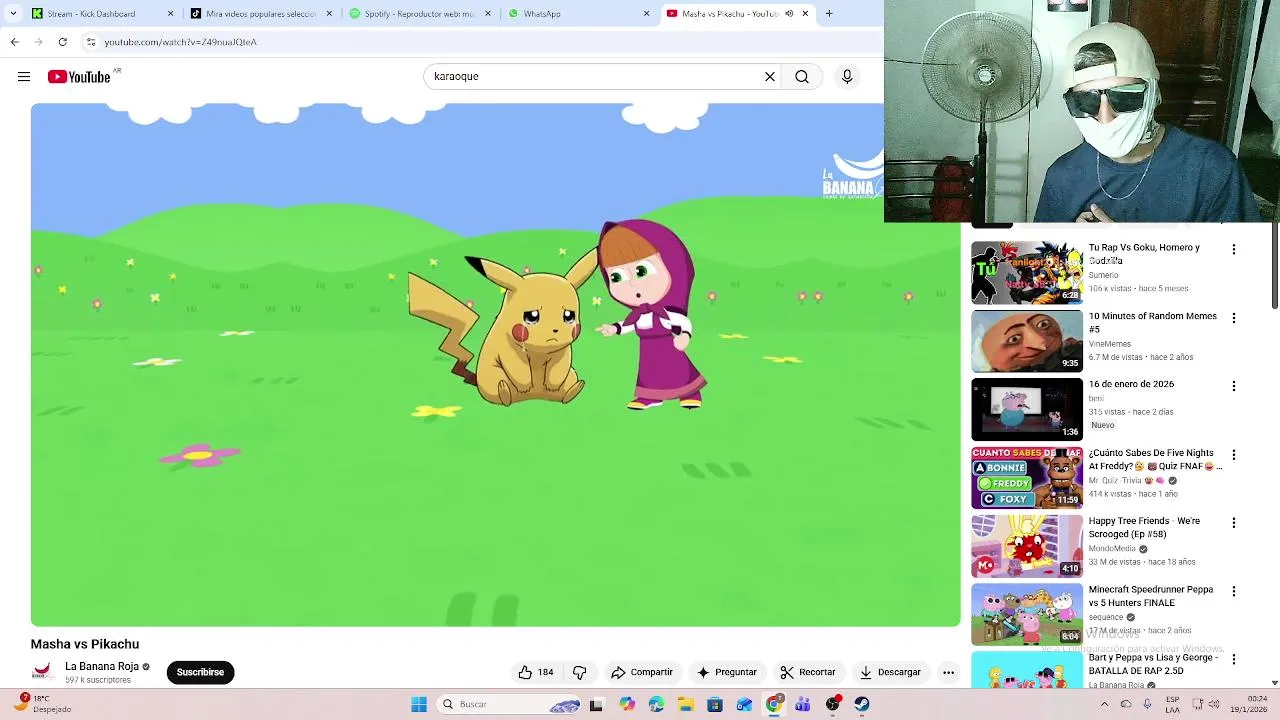Open Microsoft Store from taskbar
The height and width of the screenshot is (720, 1280).
pos(714,704)
